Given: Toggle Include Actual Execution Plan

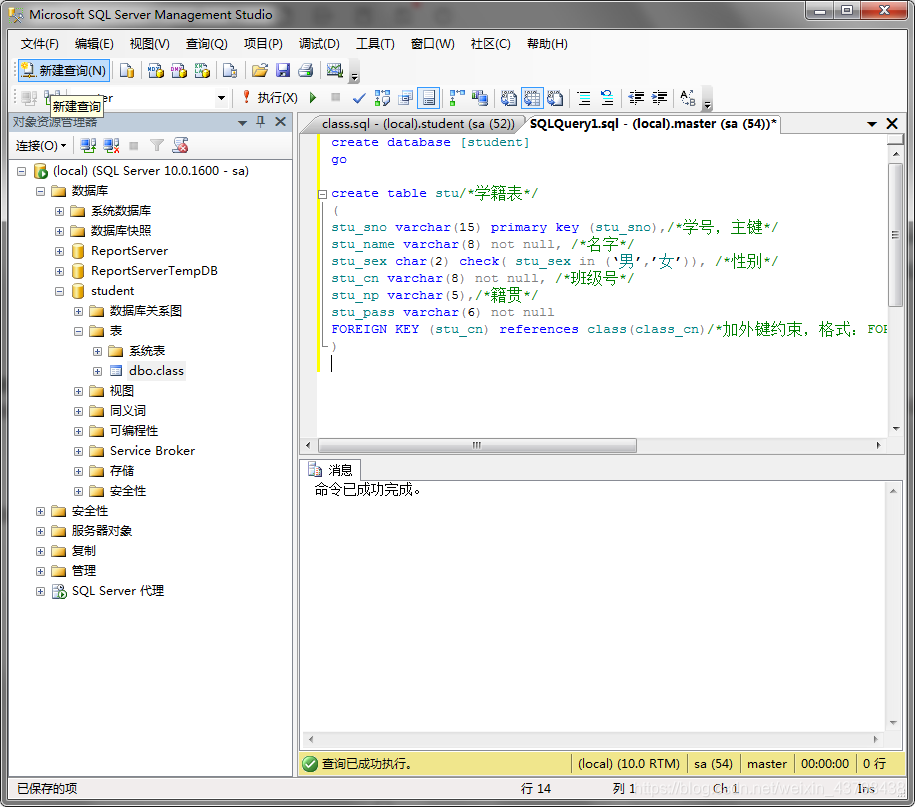Looking at the screenshot, I should (457, 98).
